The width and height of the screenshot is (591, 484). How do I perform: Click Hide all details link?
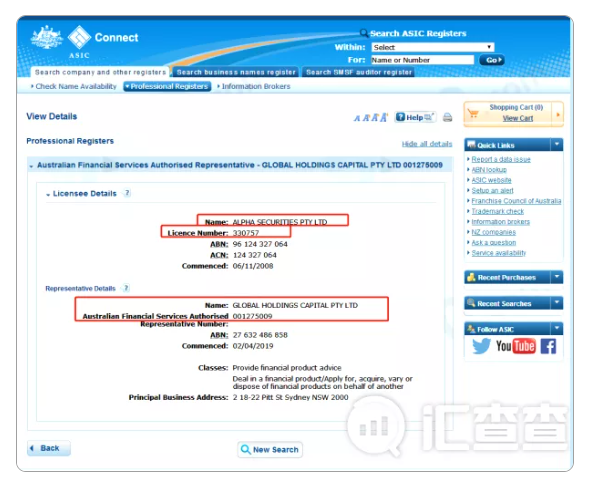[x=427, y=144]
